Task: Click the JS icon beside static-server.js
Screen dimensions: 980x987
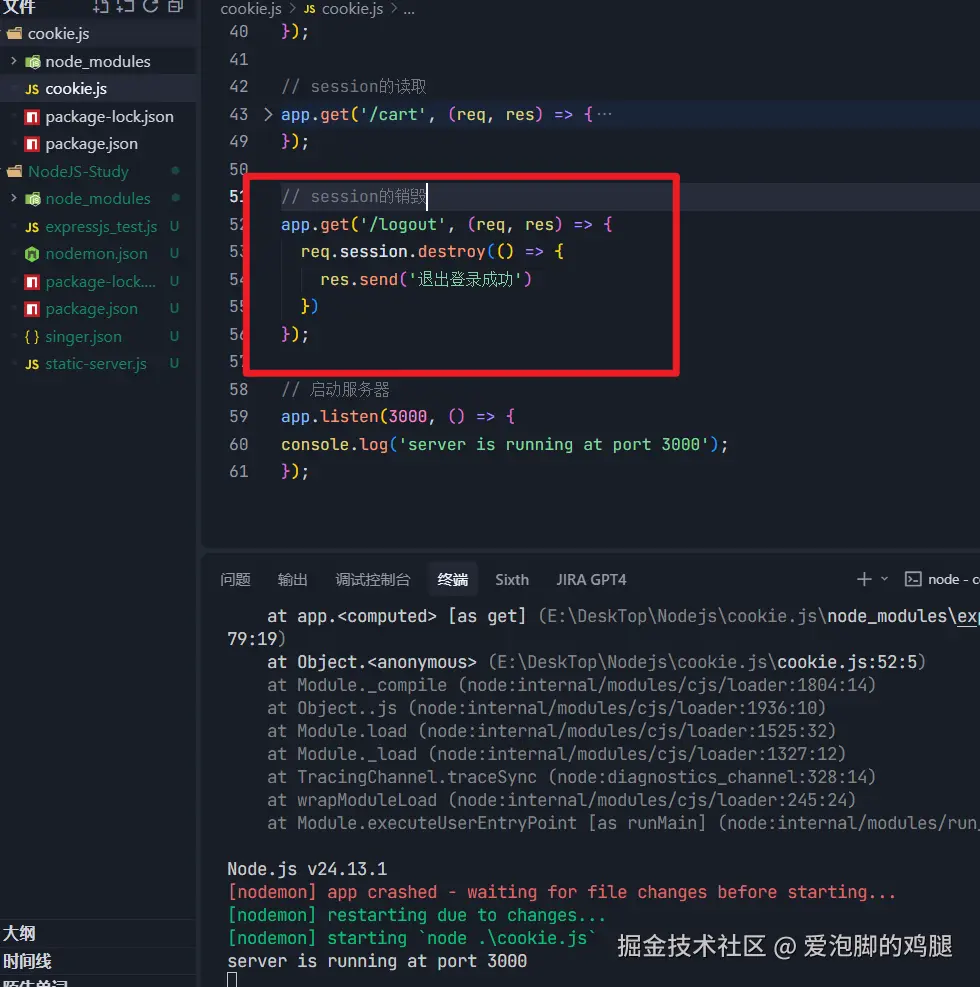Action: (x=32, y=364)
